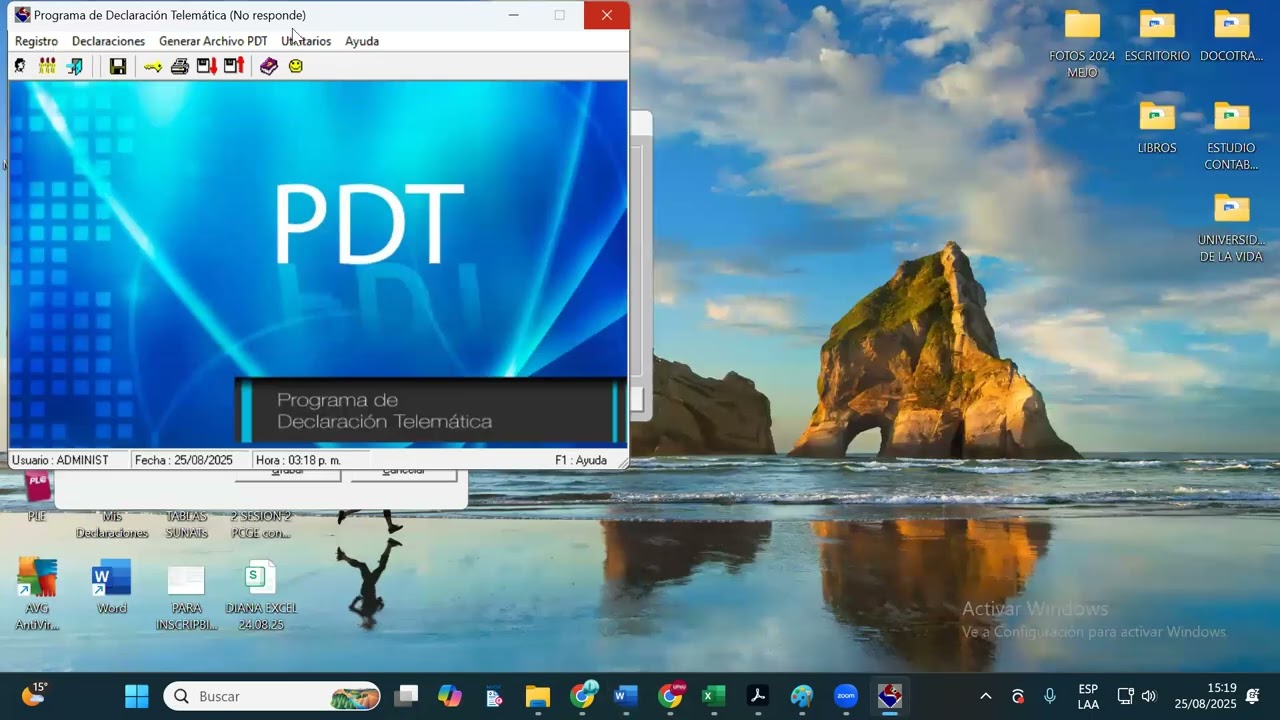Select the FOTOS 2024 MEJO desktop folder
Viewport: 1280px width, 720px height.
(x=1082, y=44)
